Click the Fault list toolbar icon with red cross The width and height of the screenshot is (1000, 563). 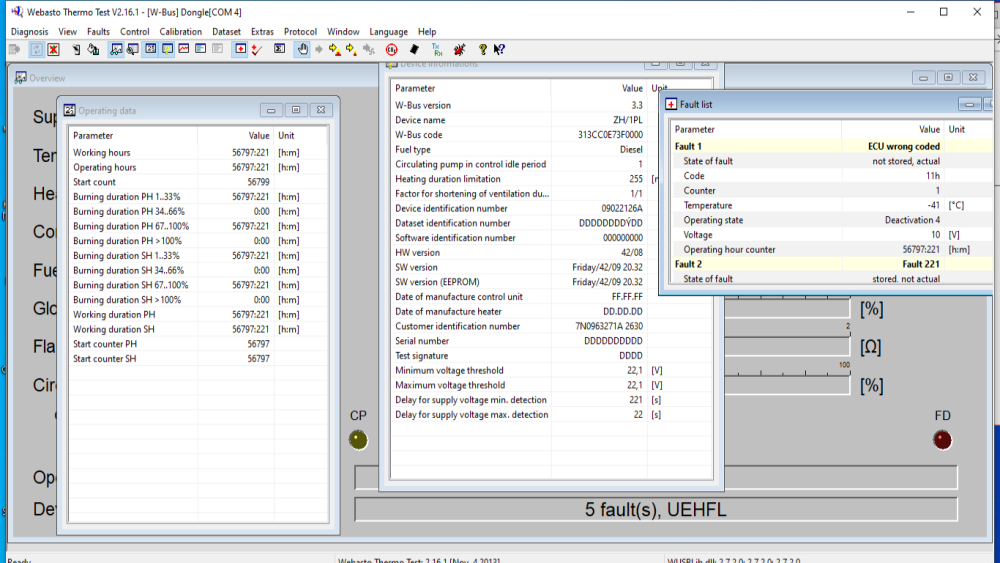coord(240,49)
